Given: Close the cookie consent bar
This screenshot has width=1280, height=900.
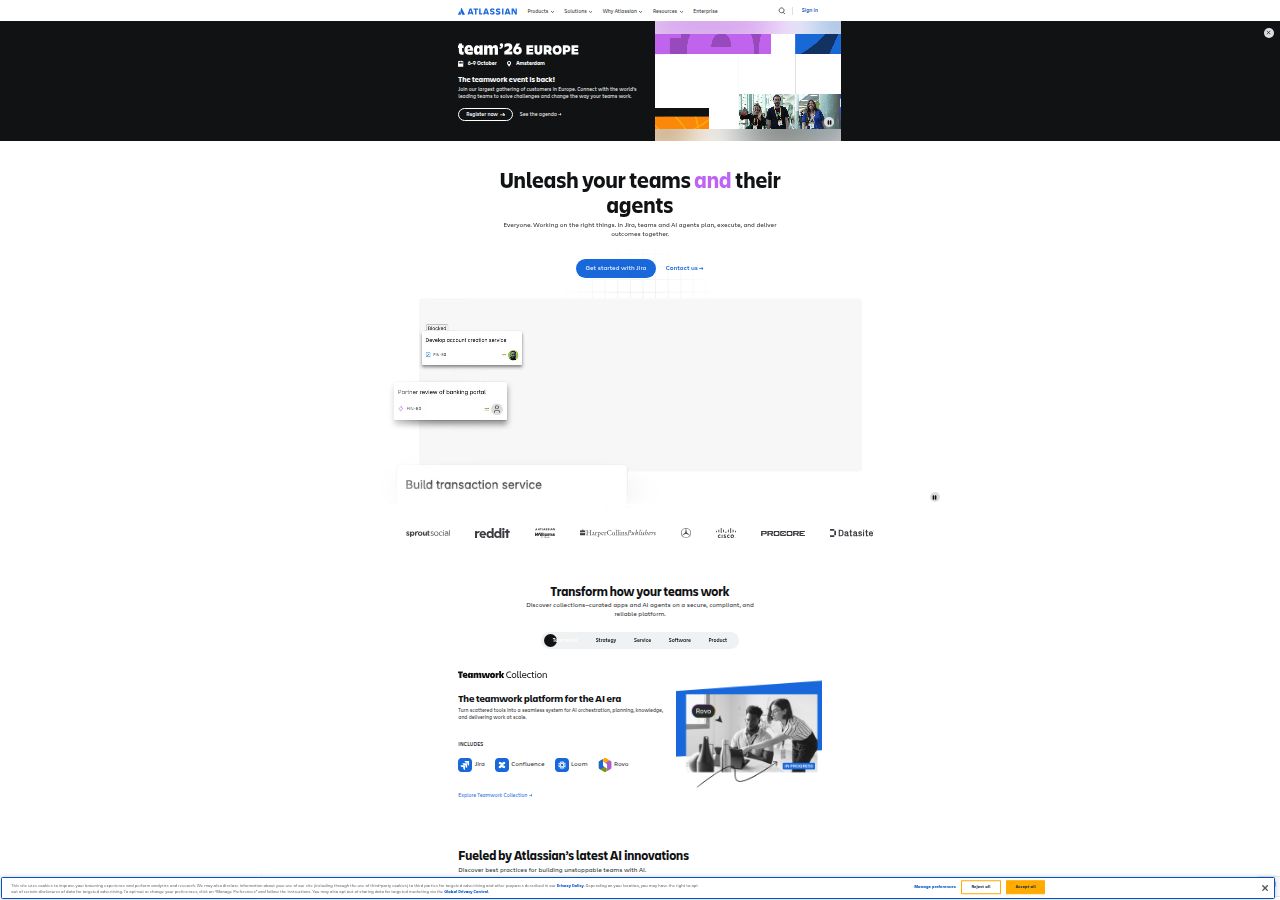Looking at the screenshot, I should pos(1265,888).
